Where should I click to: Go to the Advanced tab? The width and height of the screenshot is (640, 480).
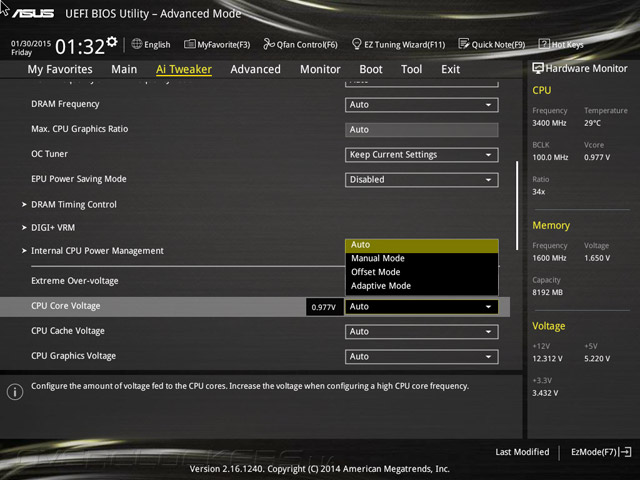(256, 69)
